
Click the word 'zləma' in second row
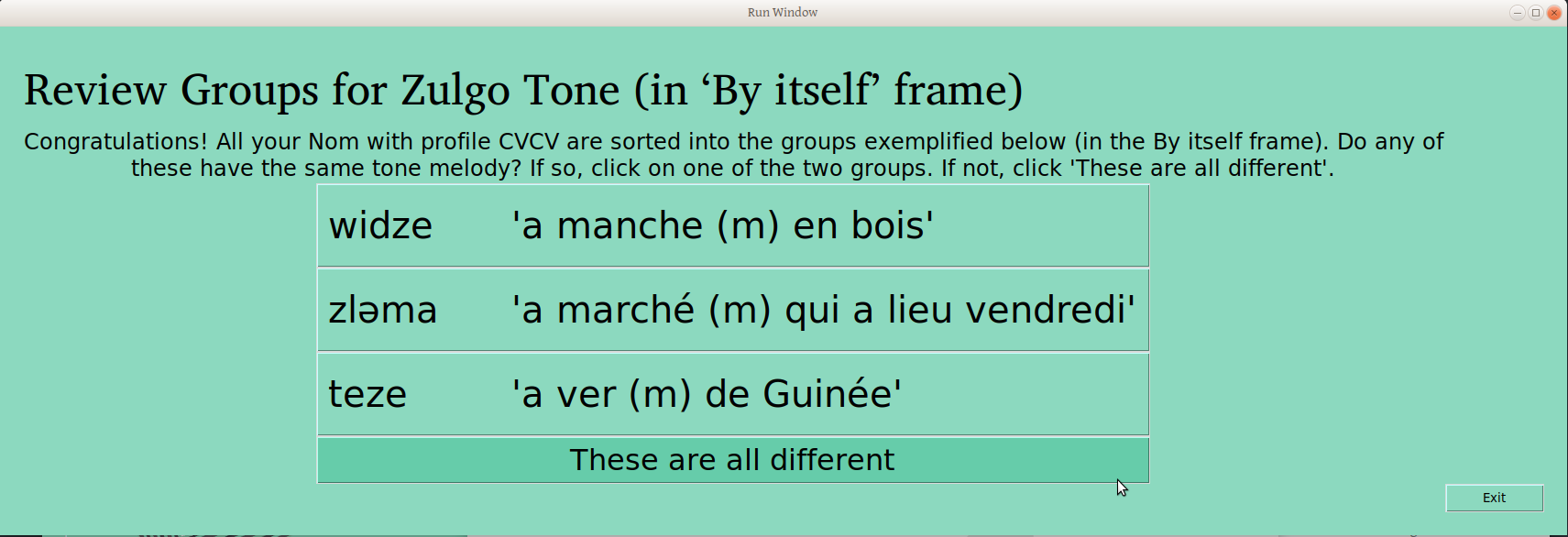pyautogui.click(x=383, y=310)
